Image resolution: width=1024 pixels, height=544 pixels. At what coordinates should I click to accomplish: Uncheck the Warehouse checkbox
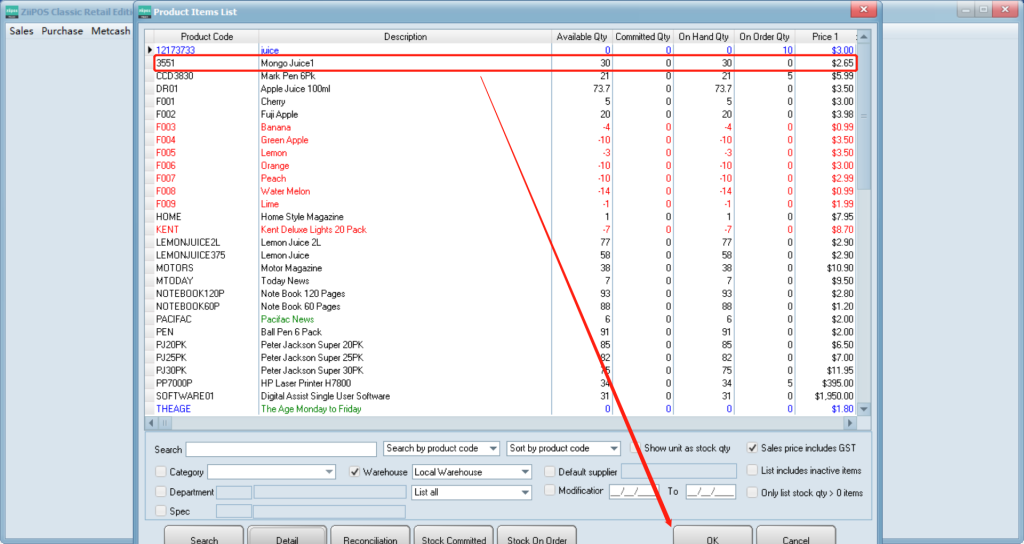pyautogui.click(x=355, y=472)
